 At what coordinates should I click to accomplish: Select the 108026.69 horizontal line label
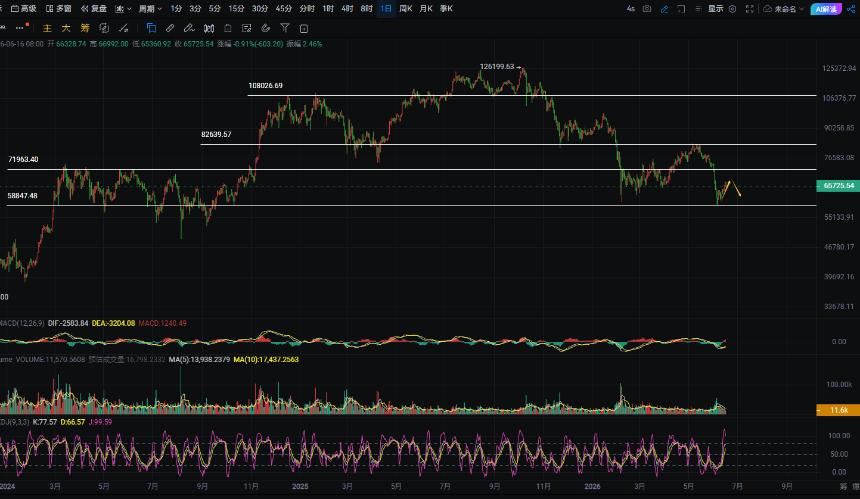click(x=265, y=86)
